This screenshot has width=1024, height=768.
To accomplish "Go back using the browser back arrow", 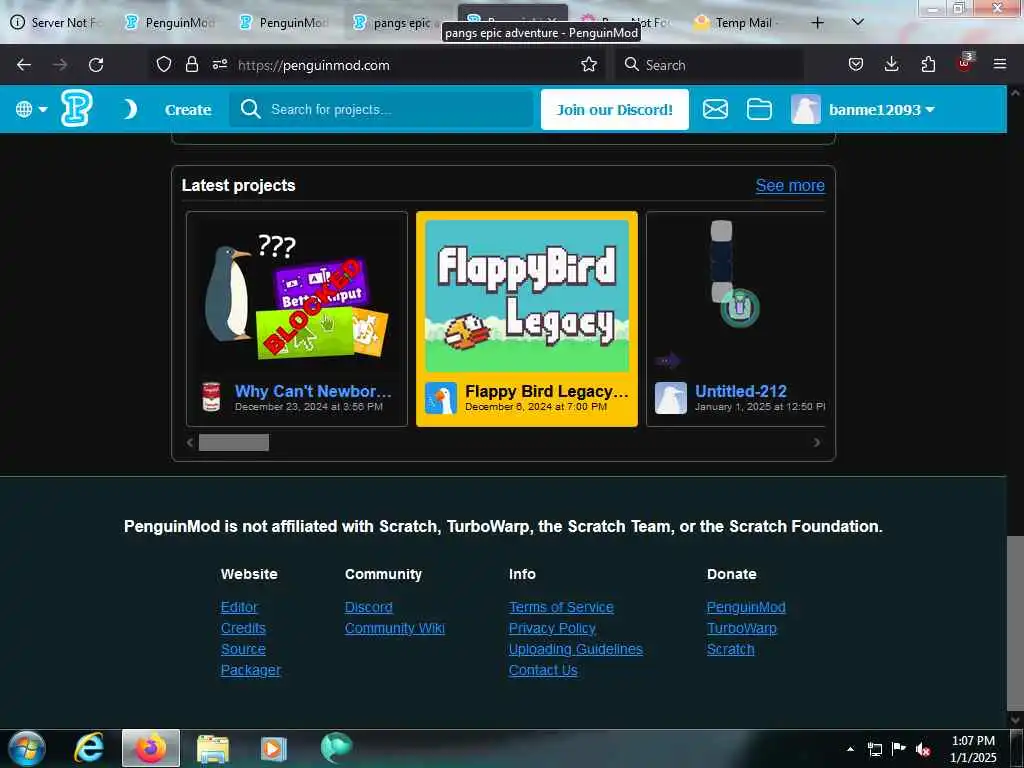I will click(24, 65).
